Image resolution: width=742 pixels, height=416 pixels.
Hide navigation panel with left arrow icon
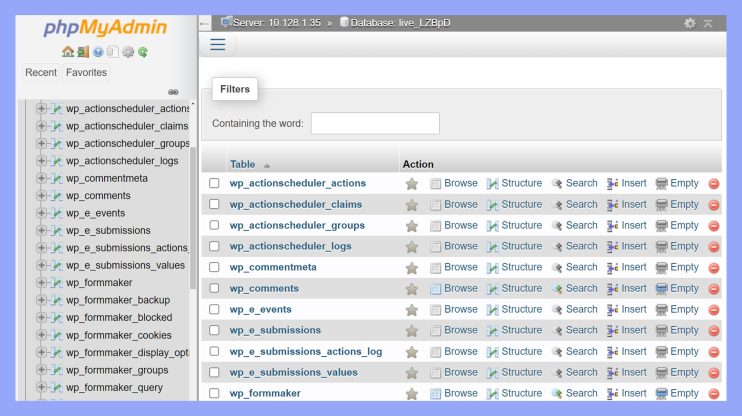204,23
